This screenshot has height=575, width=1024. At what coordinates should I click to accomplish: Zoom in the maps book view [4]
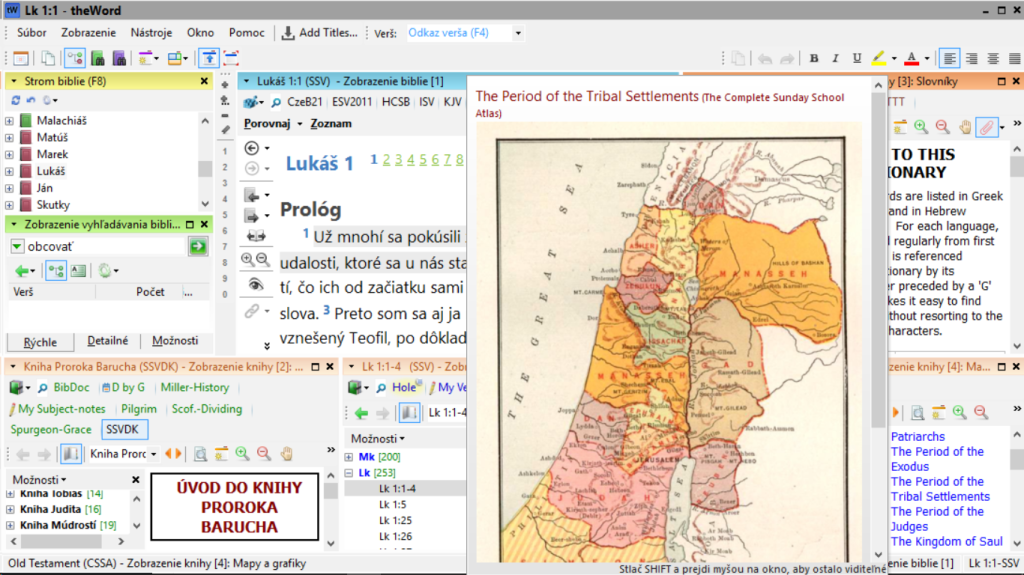pos(959,412)
